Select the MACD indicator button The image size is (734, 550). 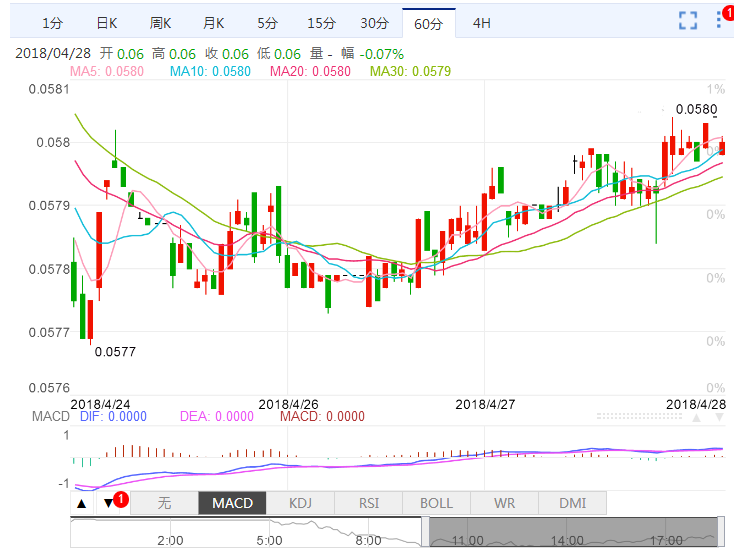pos(232,503)
